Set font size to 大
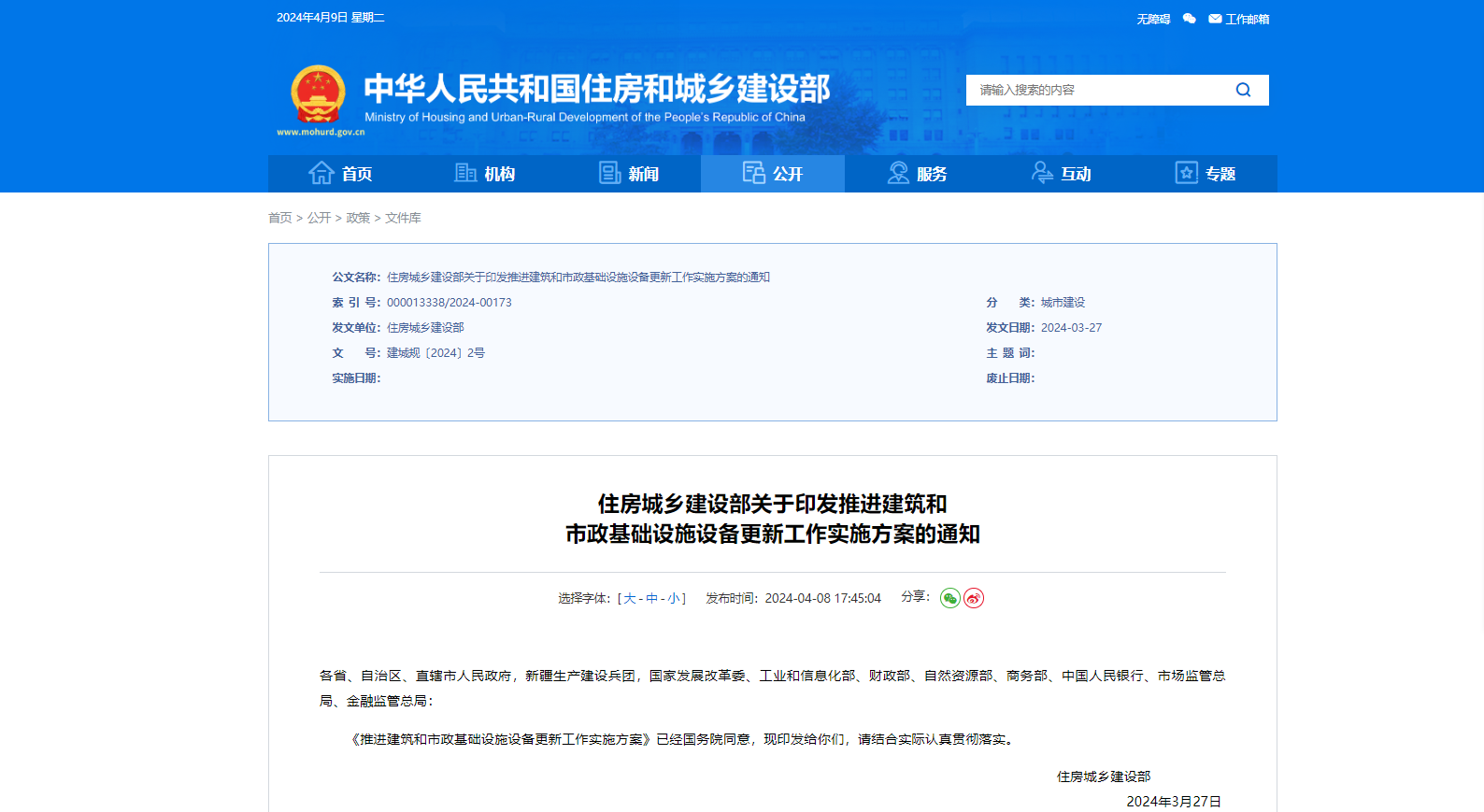The width and height of the screenshot is (1484, 812). click(629, 598)
